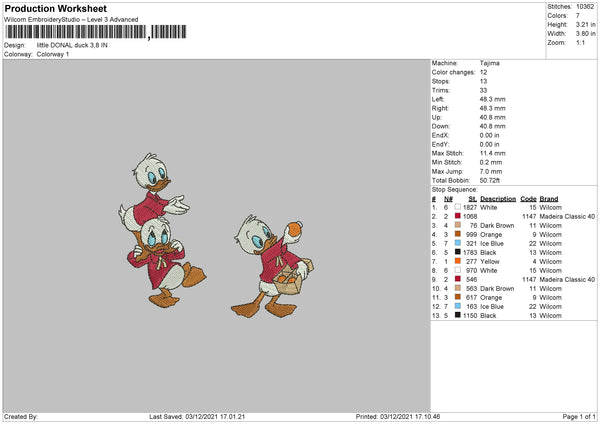Select the Zoom value 1:1
Image resolution: width=600 pixels, height=424 pixels.
[580, 42]
